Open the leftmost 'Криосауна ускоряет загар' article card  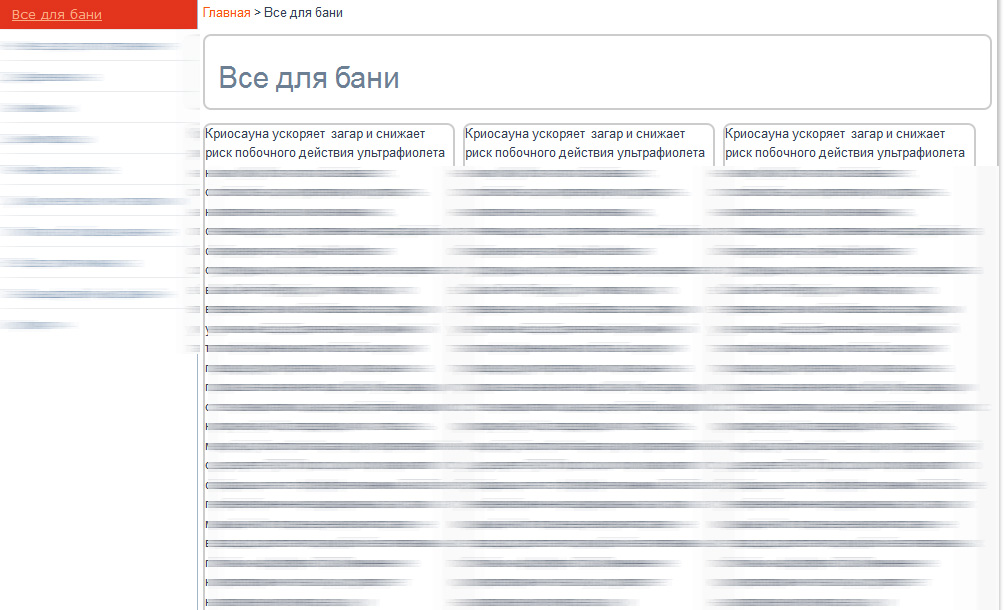tap(326, 143)
